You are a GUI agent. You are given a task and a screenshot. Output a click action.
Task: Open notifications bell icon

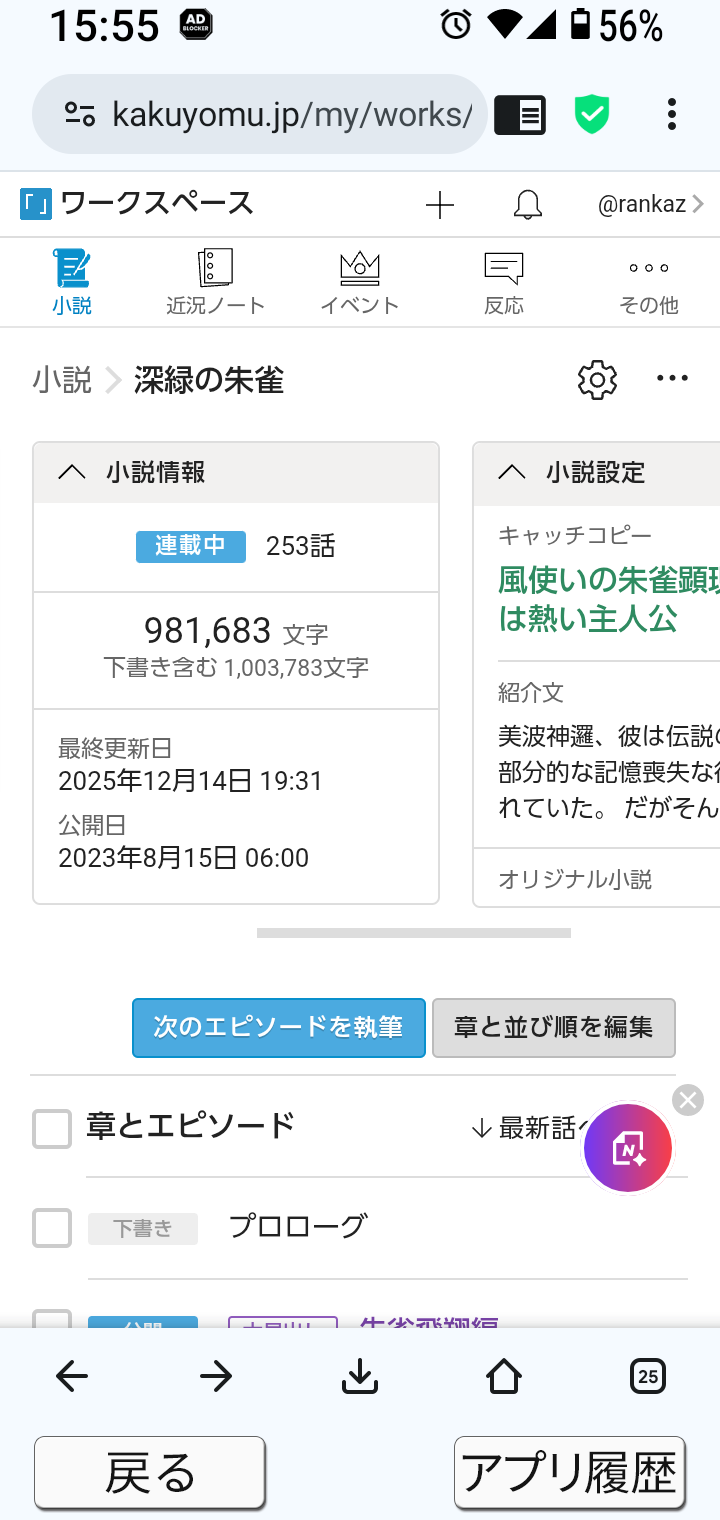coord(528,206)
